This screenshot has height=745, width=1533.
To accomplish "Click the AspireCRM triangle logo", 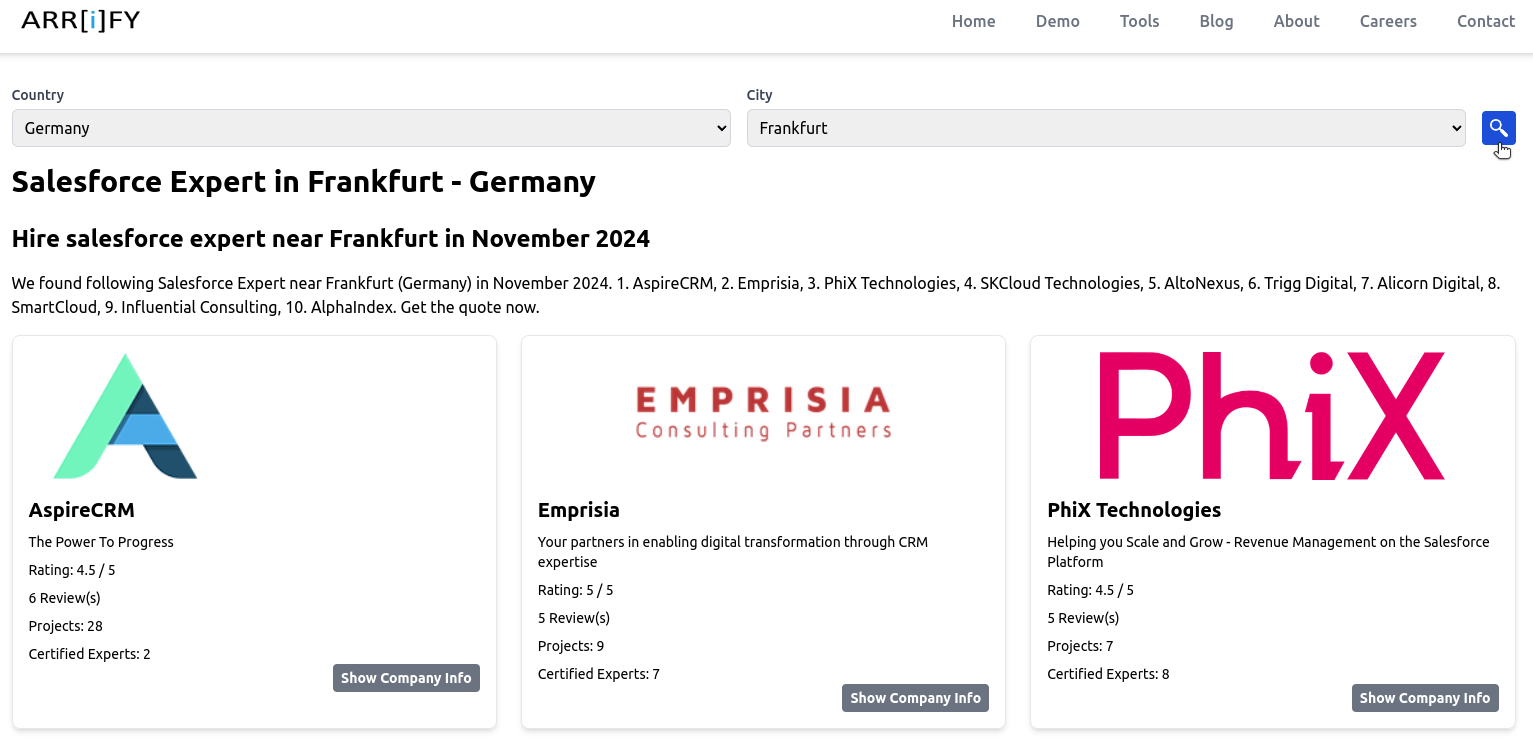I will coord(127,415).
